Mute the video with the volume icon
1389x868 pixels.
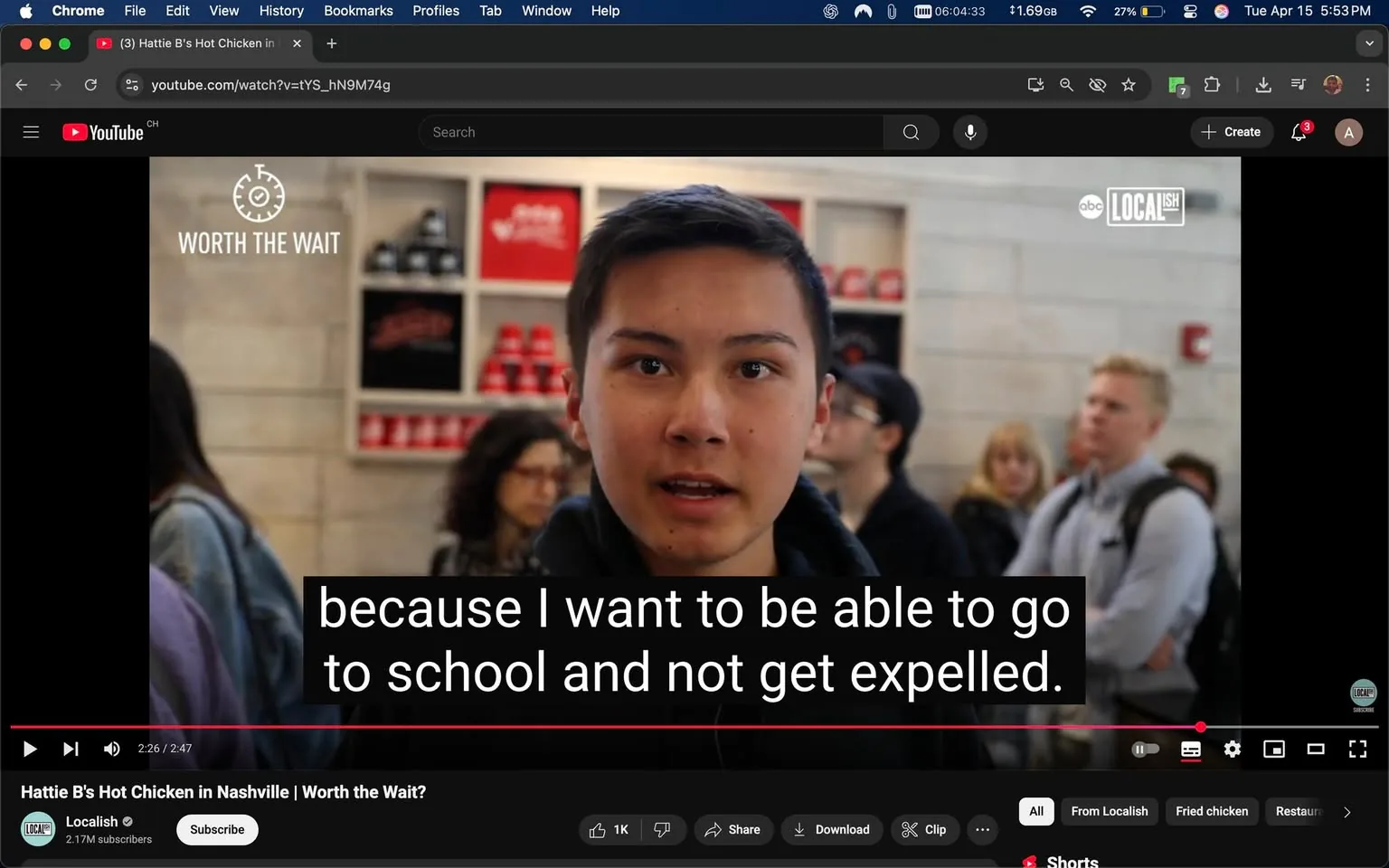[x=111, y=749]
